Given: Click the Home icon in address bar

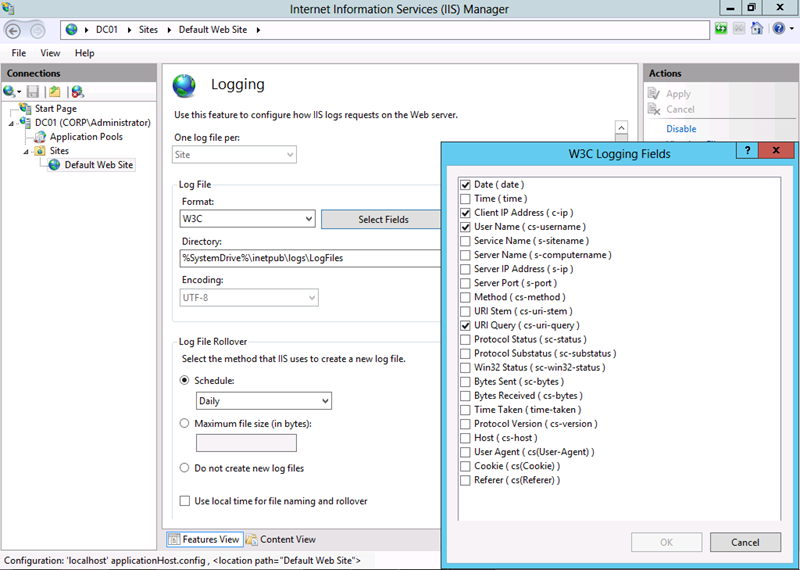Looking at the screenshot, I should (757, 30).
